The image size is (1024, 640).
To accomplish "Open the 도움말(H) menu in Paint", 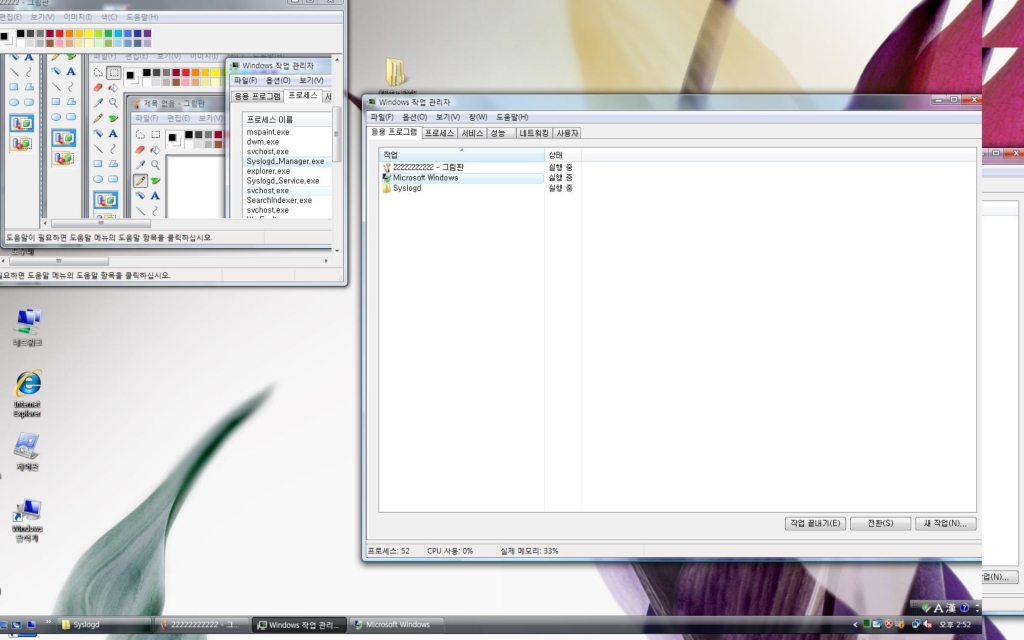I will [142, 17].
